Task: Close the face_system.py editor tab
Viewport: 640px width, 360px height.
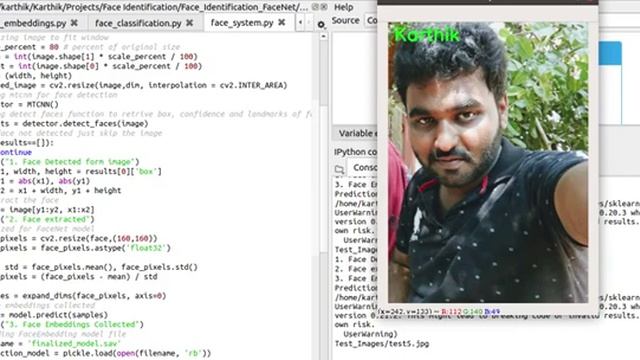Action: (x=282, y=23)
